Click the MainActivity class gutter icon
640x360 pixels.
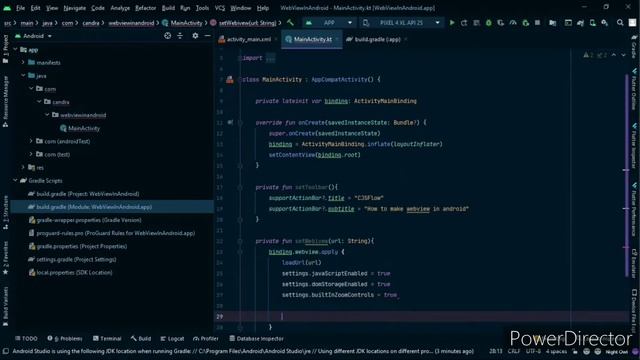[x=230, y=80]
